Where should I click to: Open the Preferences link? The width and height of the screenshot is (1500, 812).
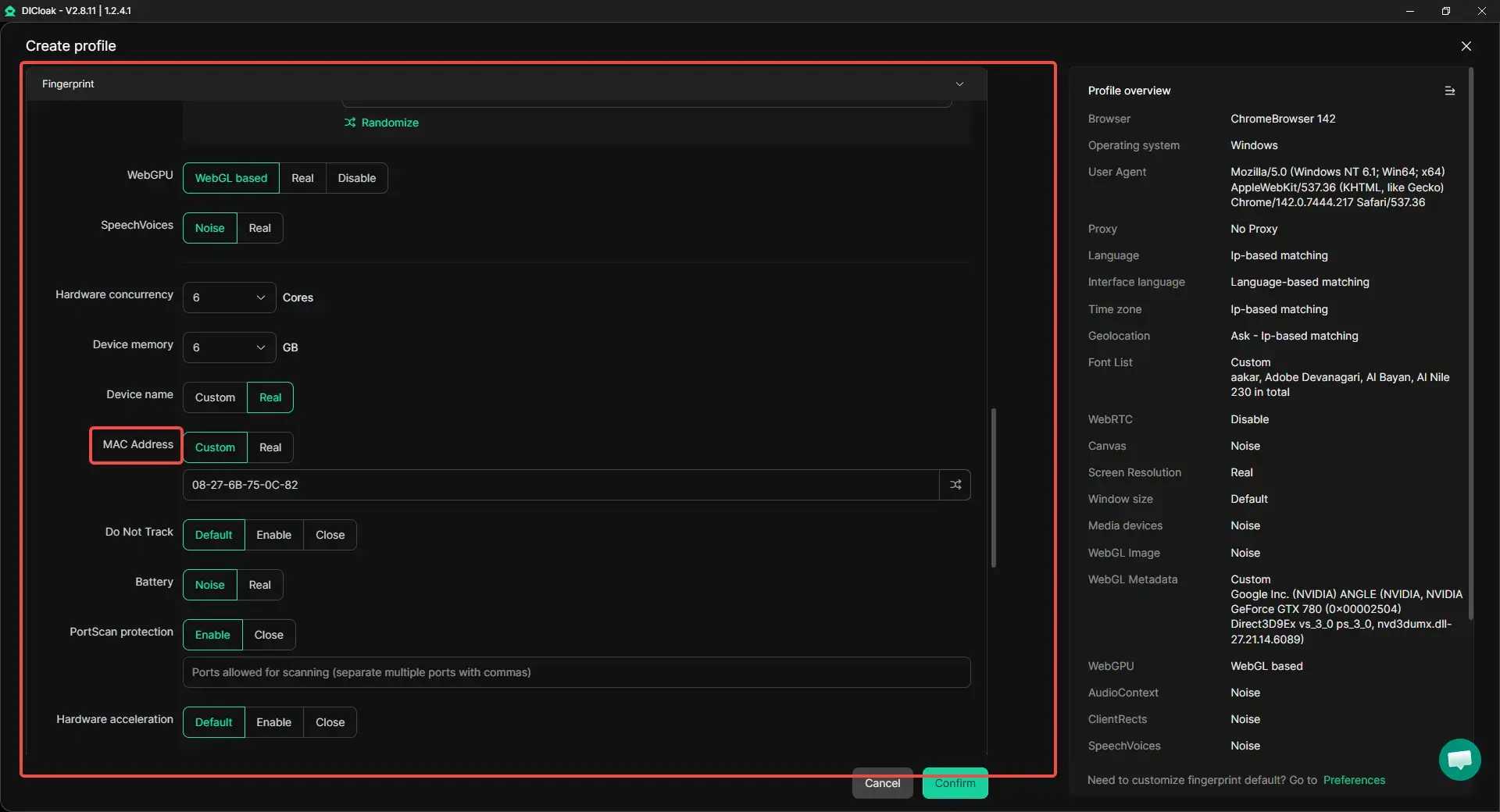[1353, 780]
